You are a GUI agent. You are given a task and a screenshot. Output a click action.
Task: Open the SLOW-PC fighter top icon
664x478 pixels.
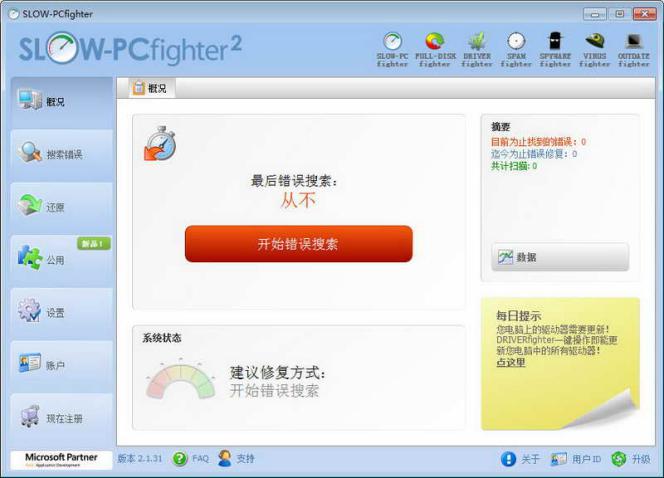[x=392, y=49]
